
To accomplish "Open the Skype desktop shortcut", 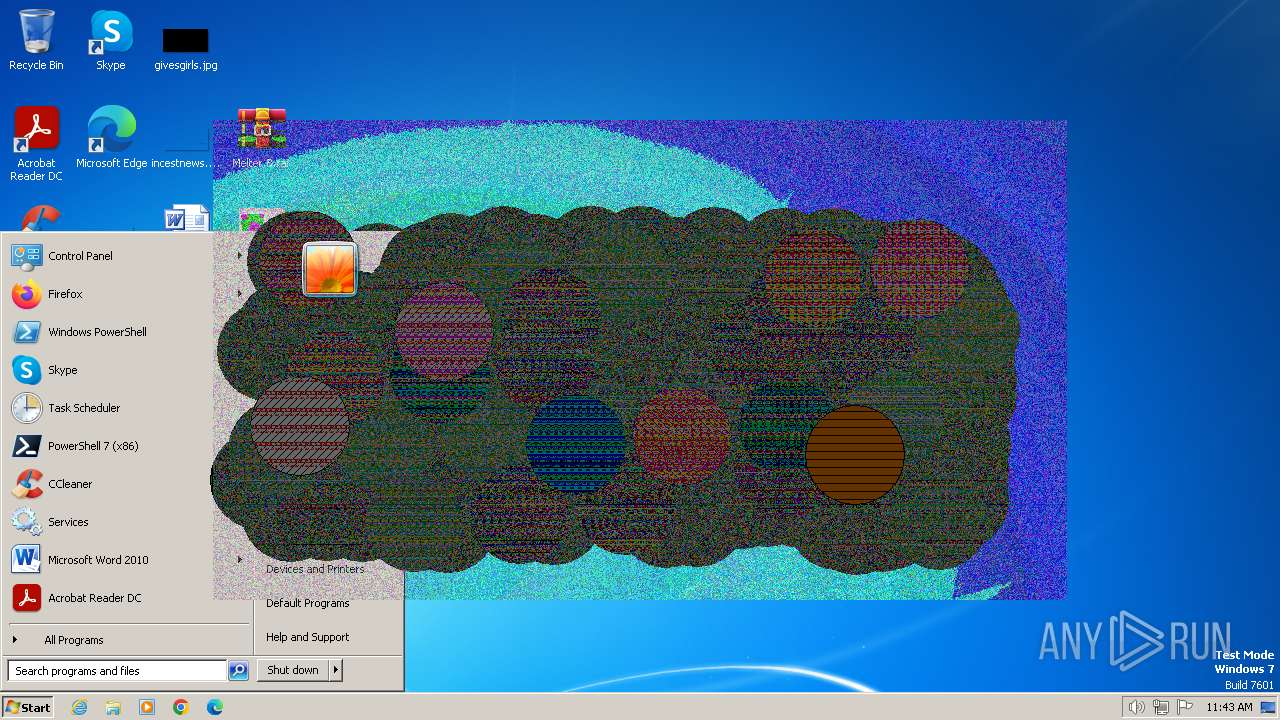I will (111, 40).
